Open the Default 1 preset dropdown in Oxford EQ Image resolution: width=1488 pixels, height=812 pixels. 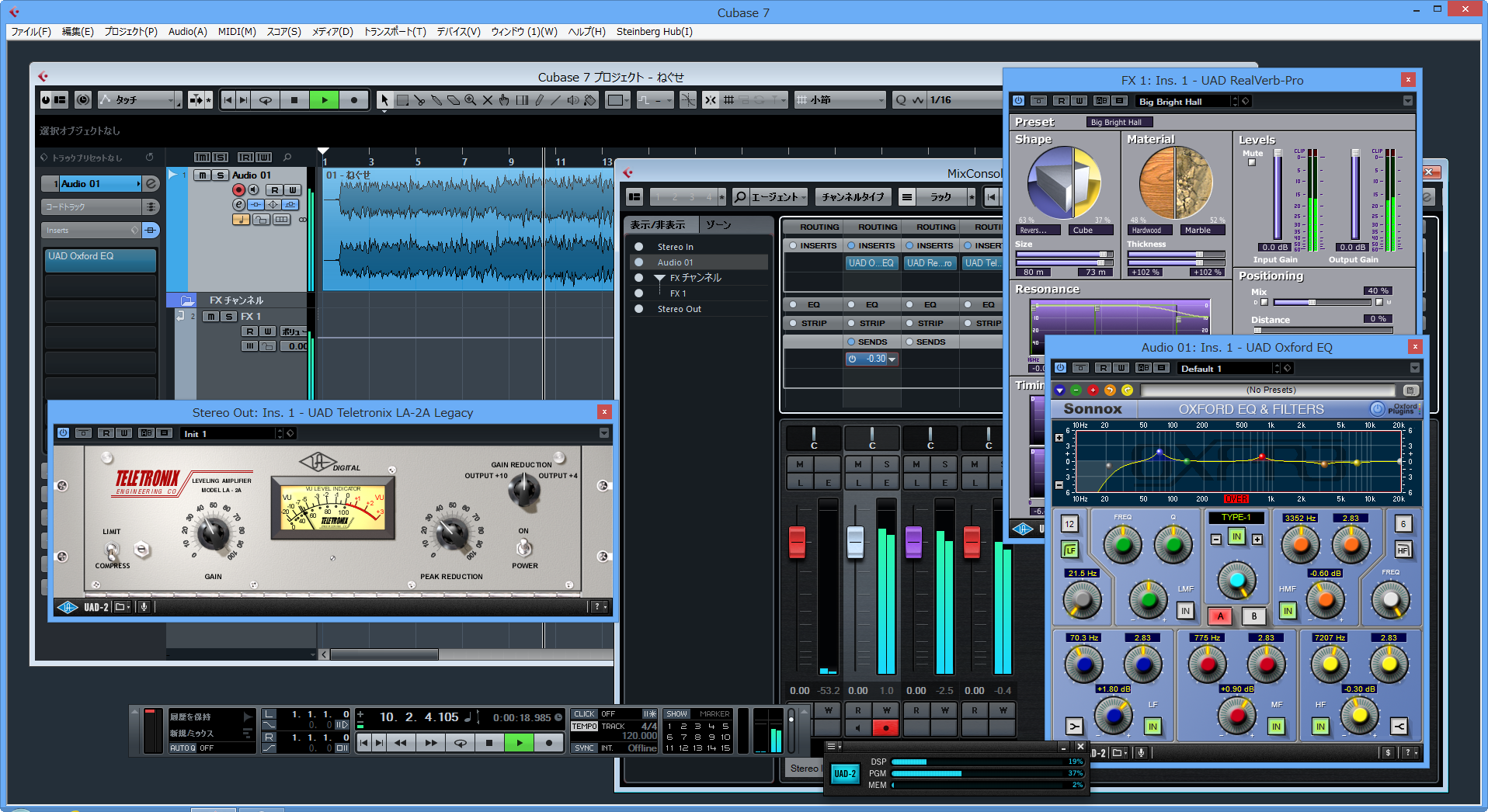[x=1228, y=368]
